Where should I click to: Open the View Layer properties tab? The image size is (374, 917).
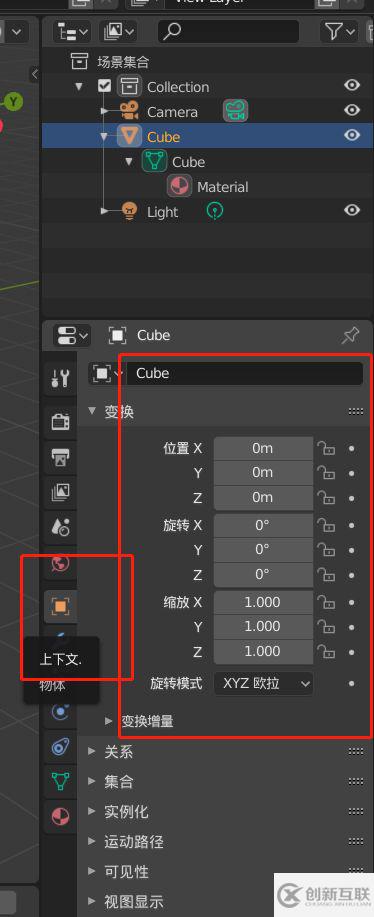61,492
